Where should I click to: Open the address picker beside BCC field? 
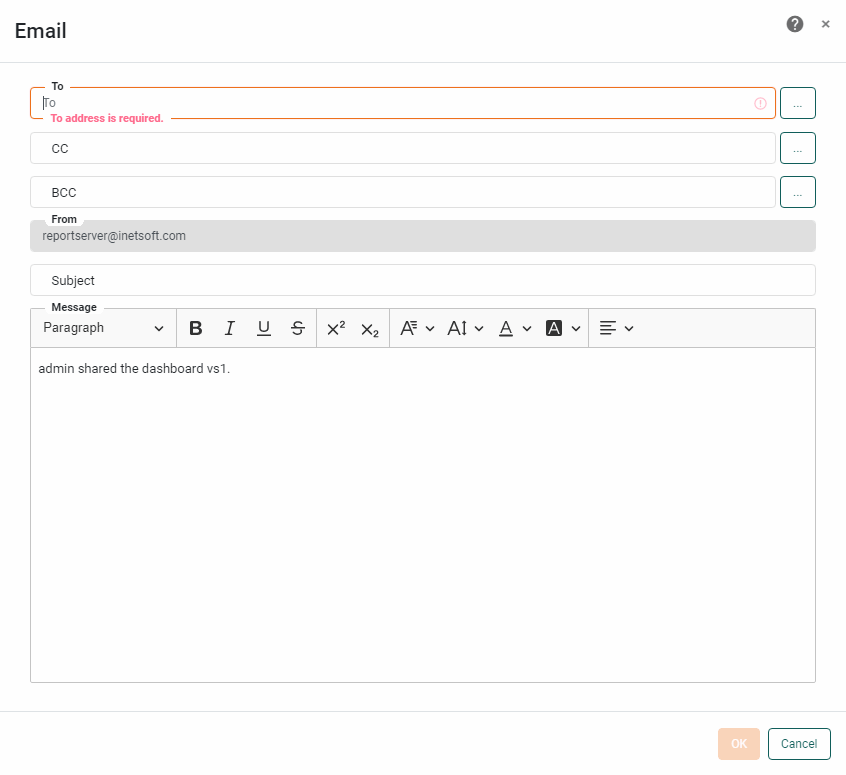pyautogui.click(x=797, y=191)
